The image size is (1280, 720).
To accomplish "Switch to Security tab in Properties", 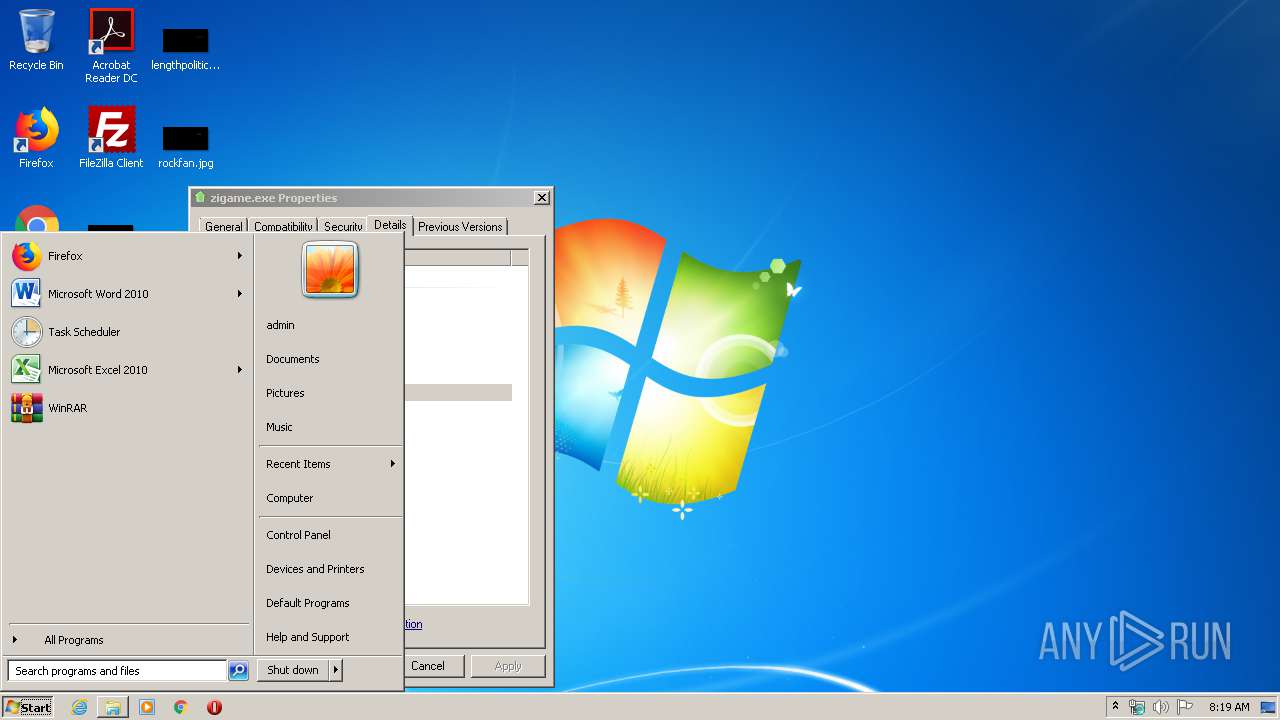I will [343, 227].
